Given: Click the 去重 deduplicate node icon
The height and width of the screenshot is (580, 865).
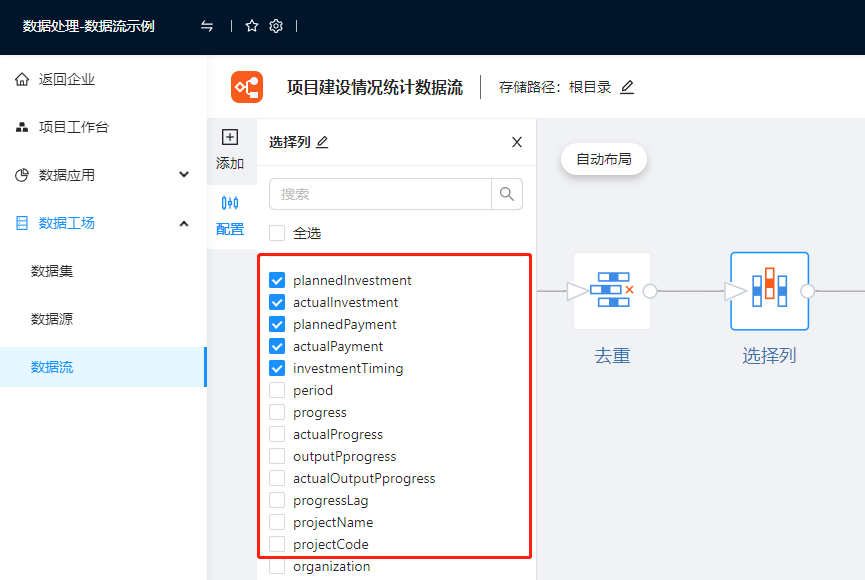Looking at the screenshot, I should click(612, 291).
